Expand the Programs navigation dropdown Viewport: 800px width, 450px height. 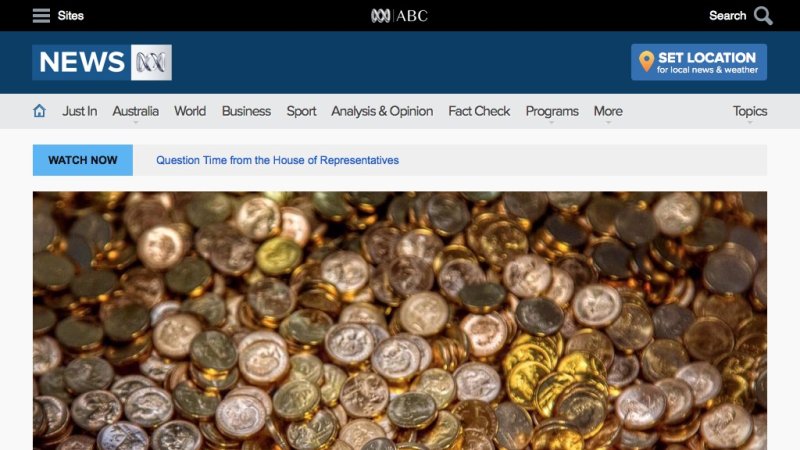[x=552, y=111]
